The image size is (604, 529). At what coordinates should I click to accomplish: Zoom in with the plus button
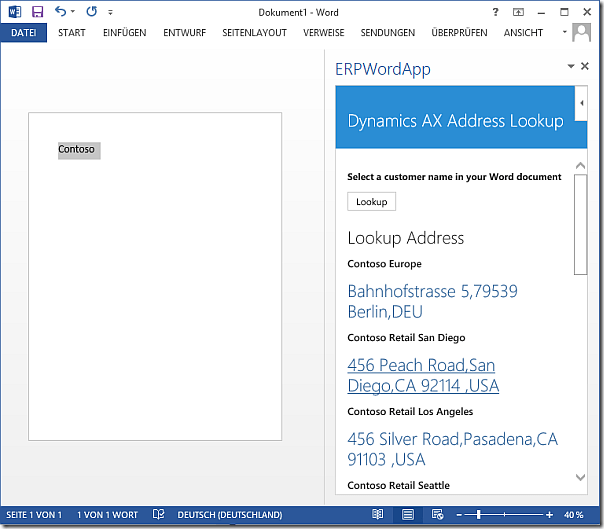point(549,515)
